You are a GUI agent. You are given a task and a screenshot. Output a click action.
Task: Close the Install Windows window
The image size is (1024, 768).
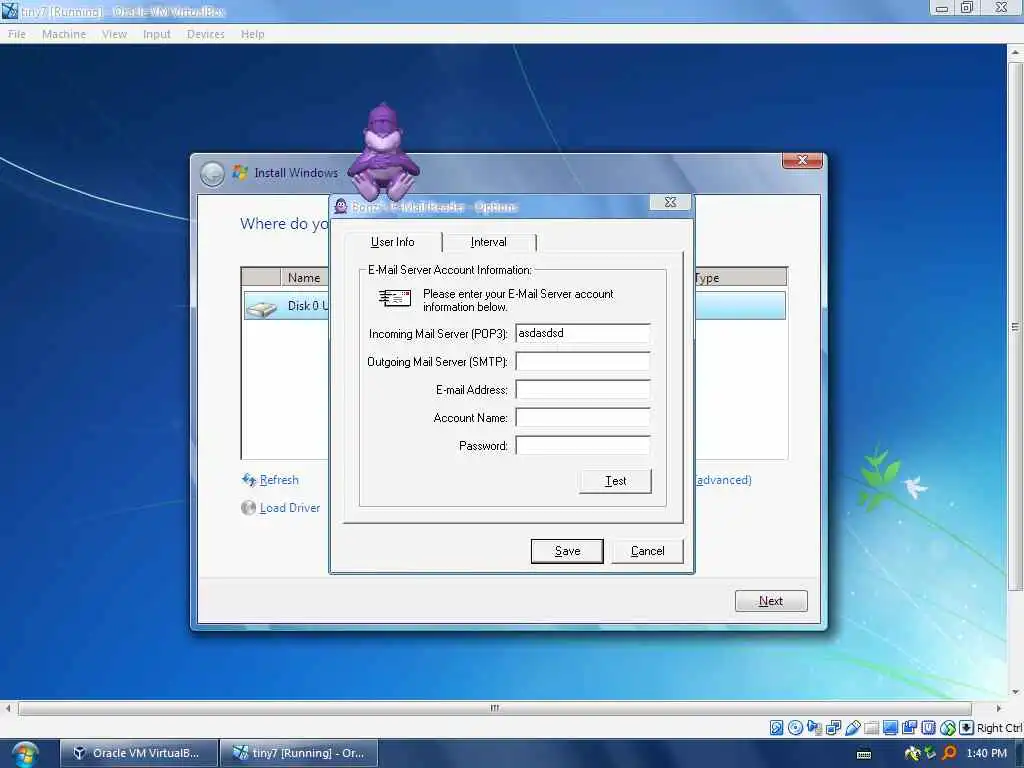802,160
